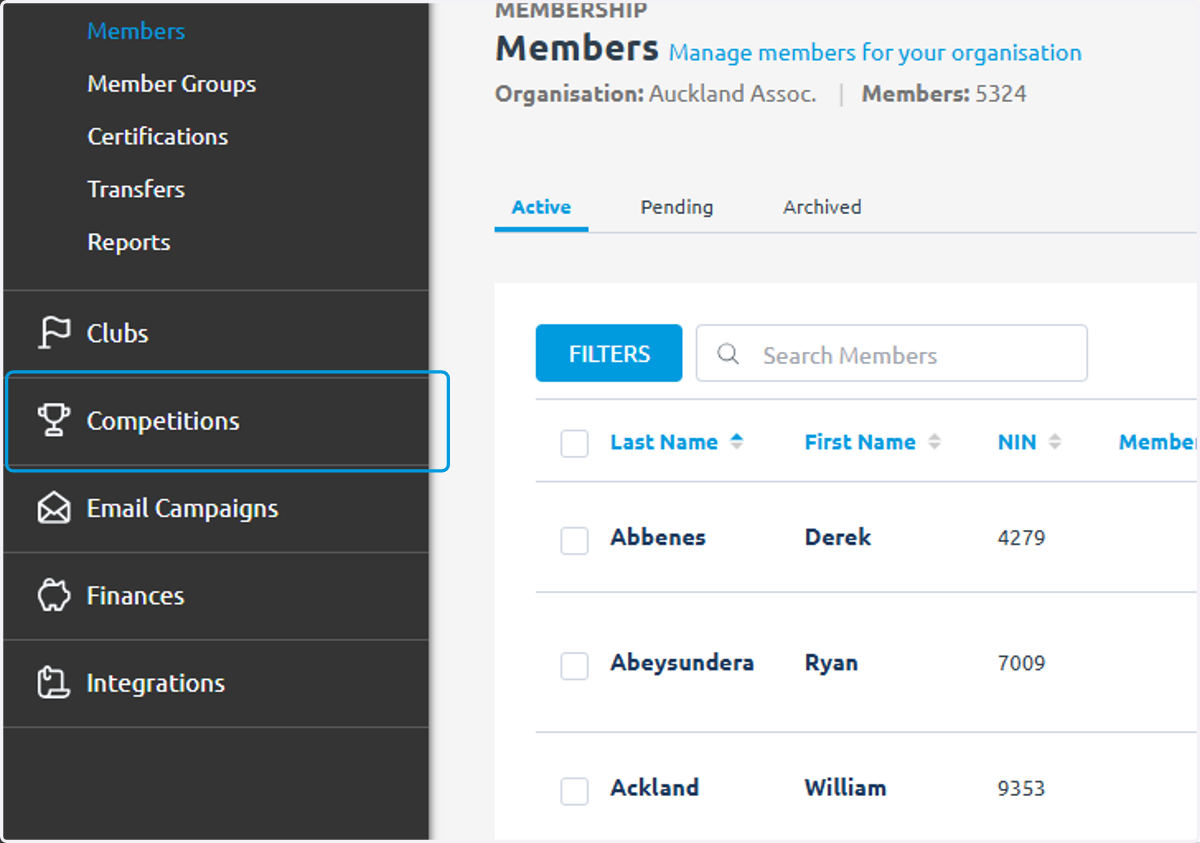The image size is (1200, 843).
Task: Open the Integrations sidebar section
Action: (x=216, y=683)
